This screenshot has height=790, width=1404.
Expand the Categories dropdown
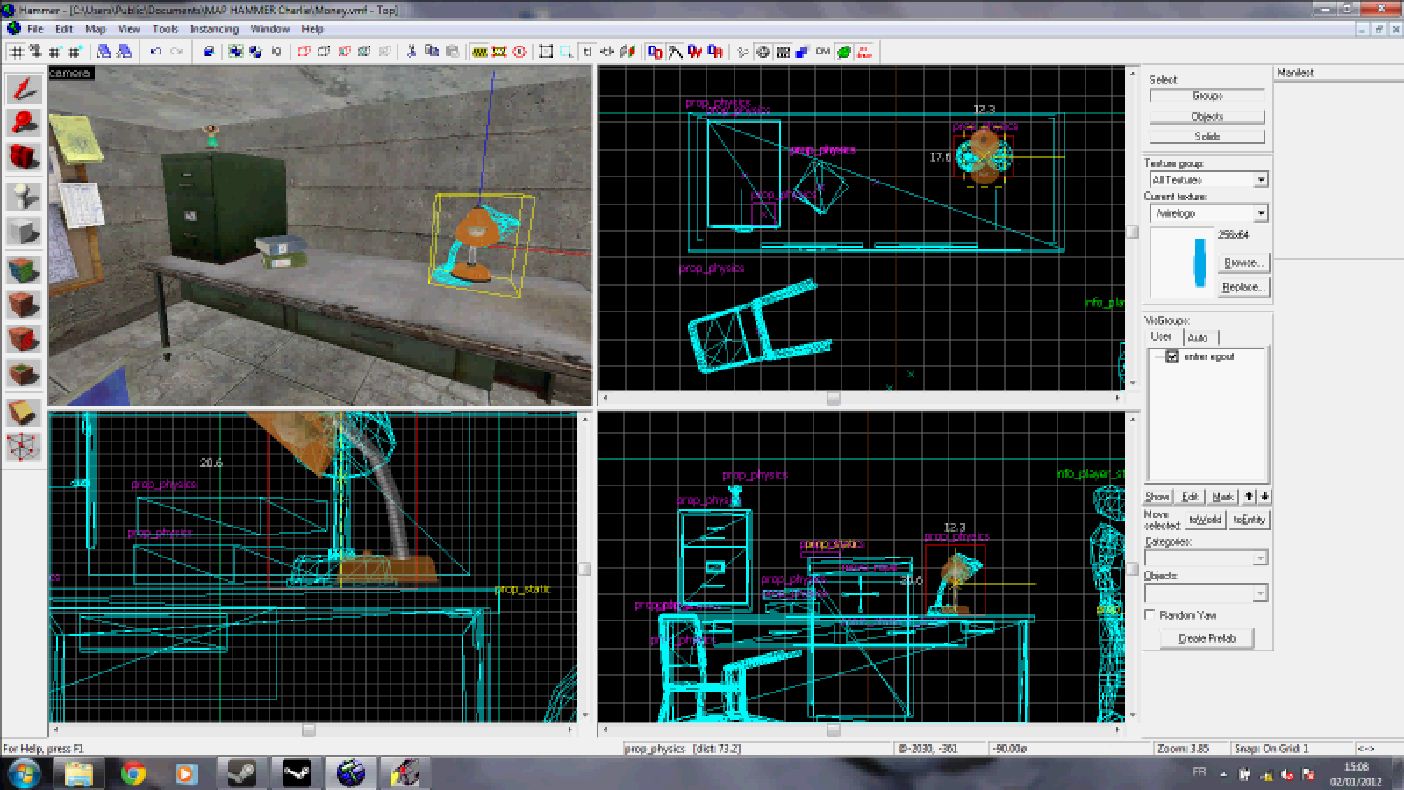point(1260,558)
